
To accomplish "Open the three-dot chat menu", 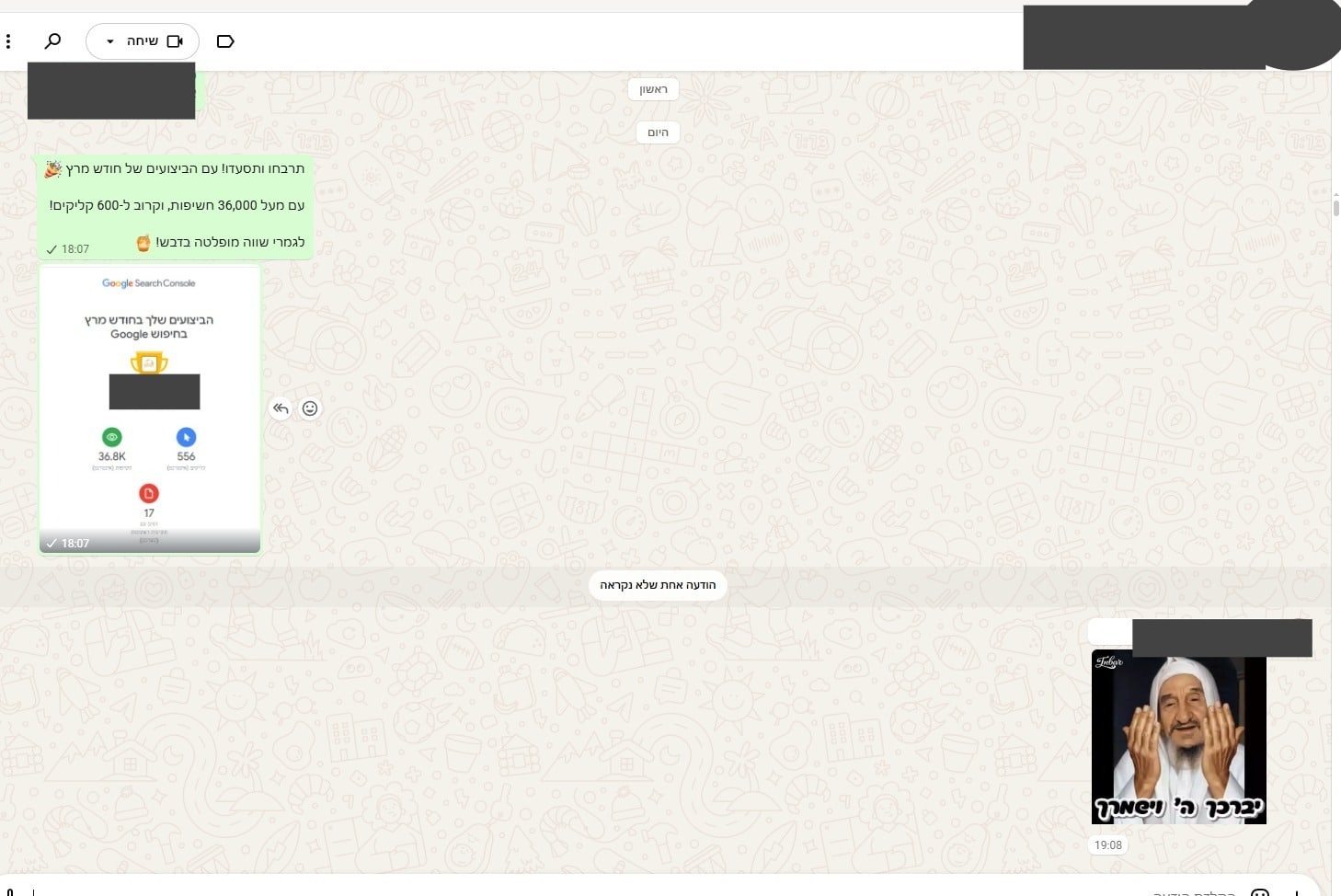I will click(x=8, y=41).
